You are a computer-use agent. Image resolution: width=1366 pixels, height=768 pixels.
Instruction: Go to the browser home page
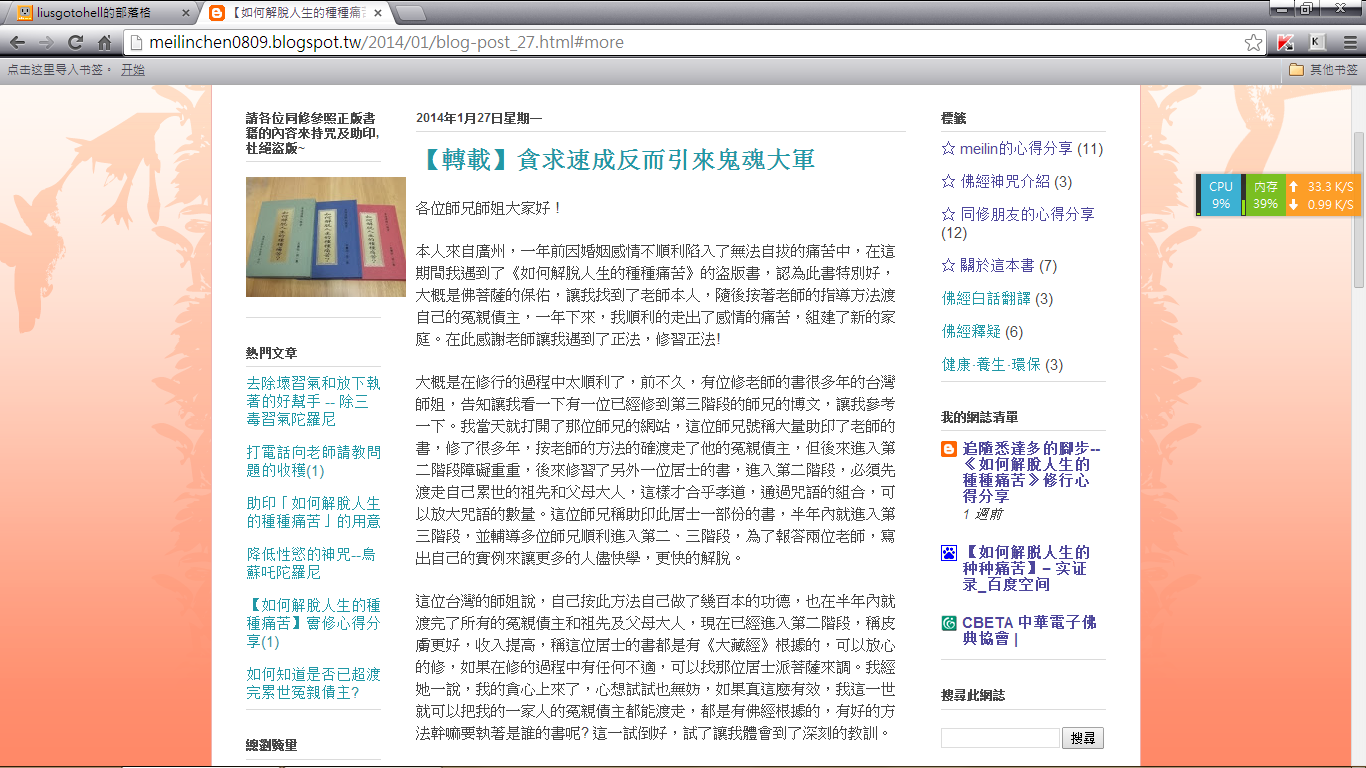(x=104, y=43)
